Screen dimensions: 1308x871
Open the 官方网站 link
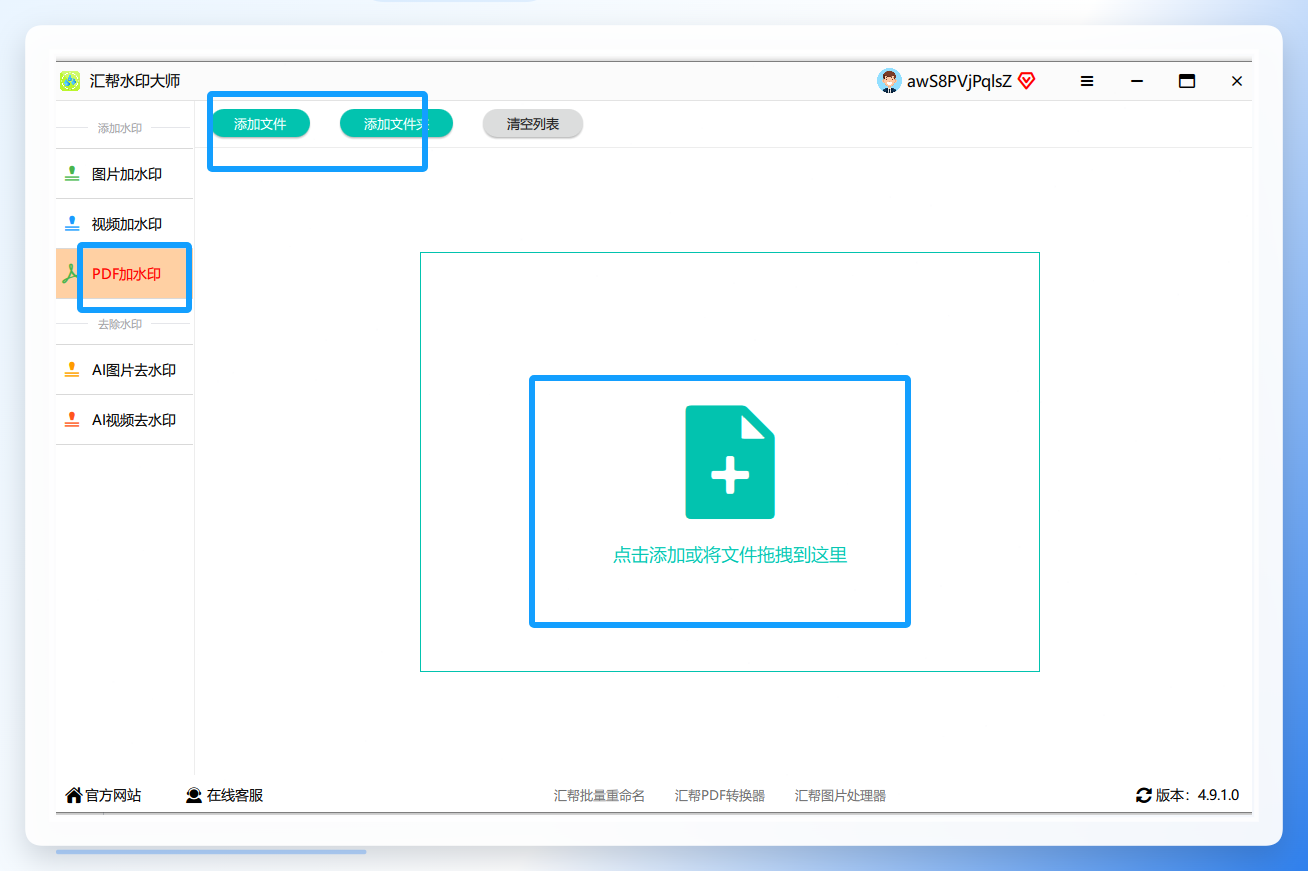point(113,795)
